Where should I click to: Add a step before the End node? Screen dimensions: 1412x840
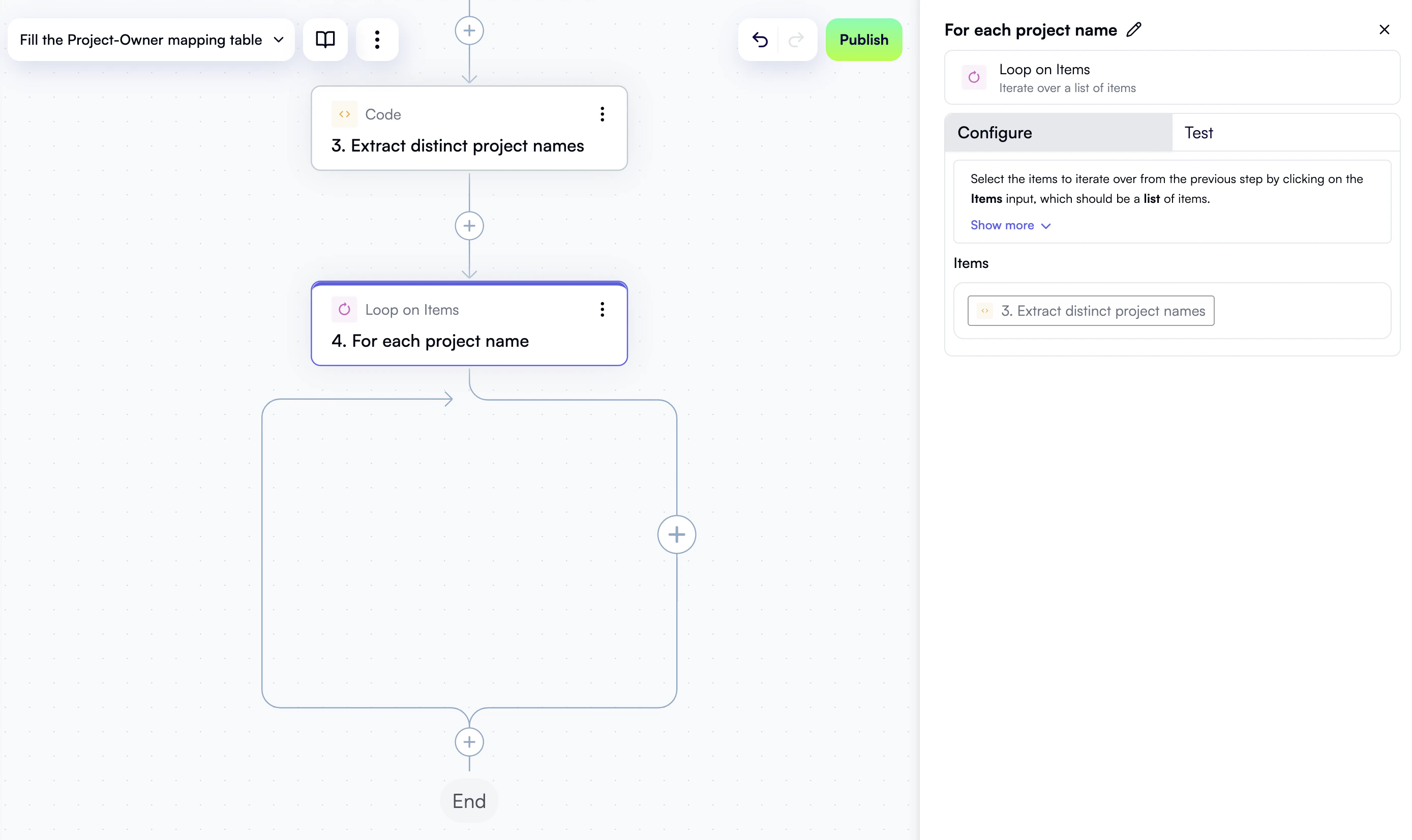point(469,741)
